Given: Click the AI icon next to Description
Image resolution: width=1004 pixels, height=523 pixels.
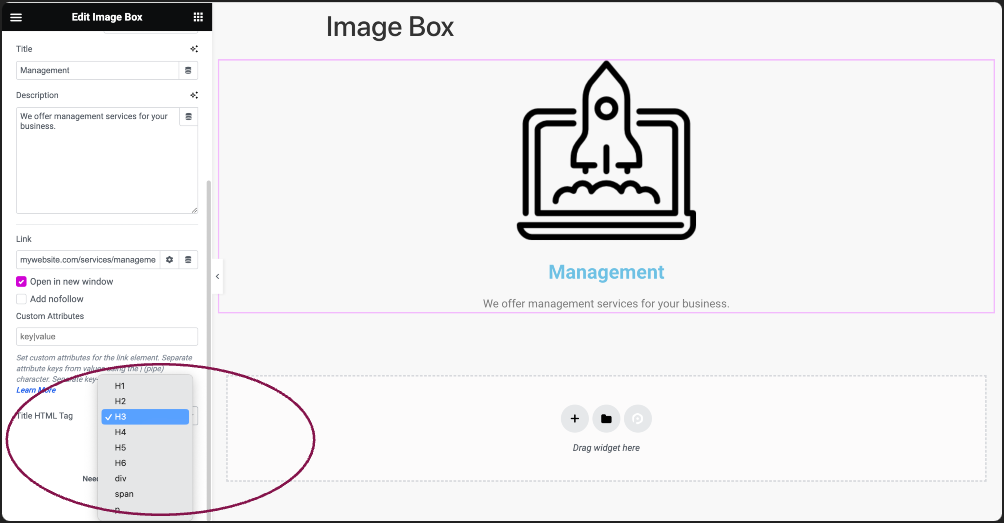Looking at the screenshot, I should coord(194,95).
